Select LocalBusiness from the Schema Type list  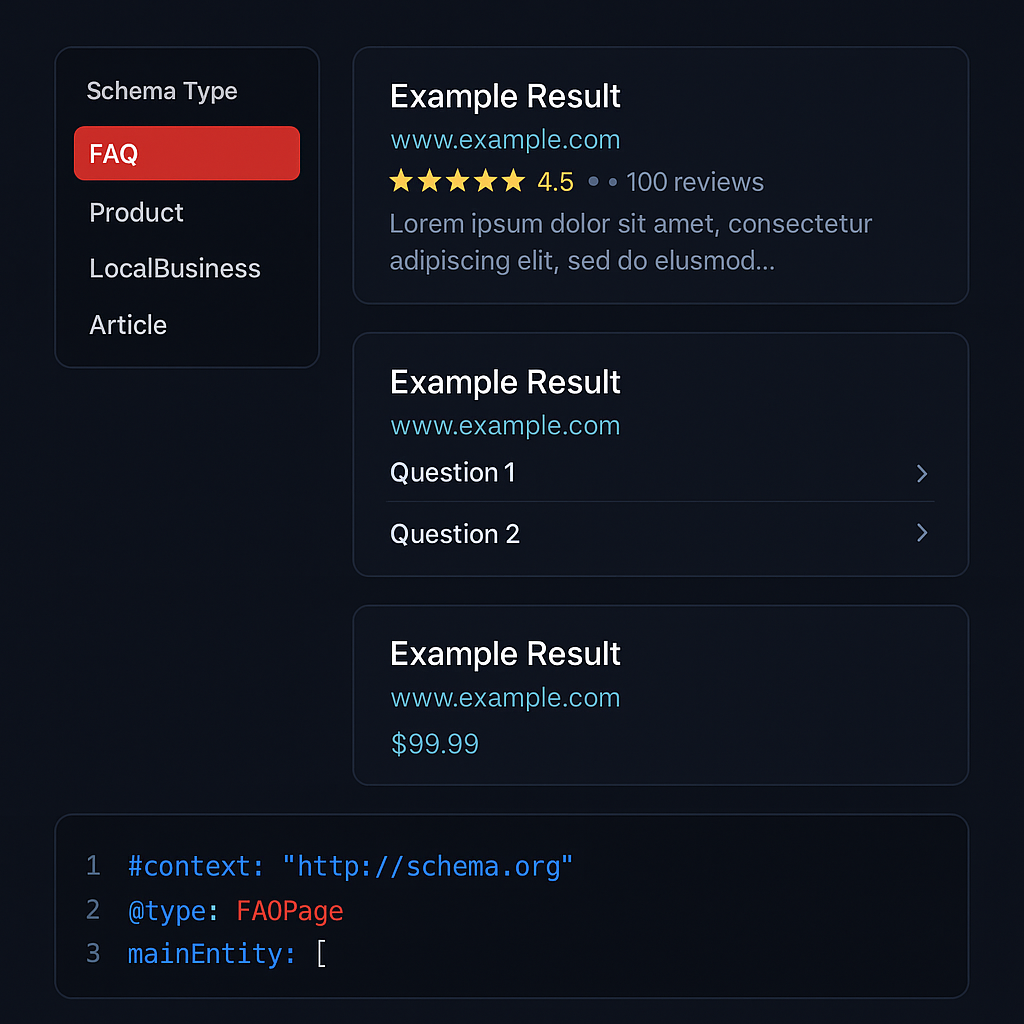(x=174, y=268)
